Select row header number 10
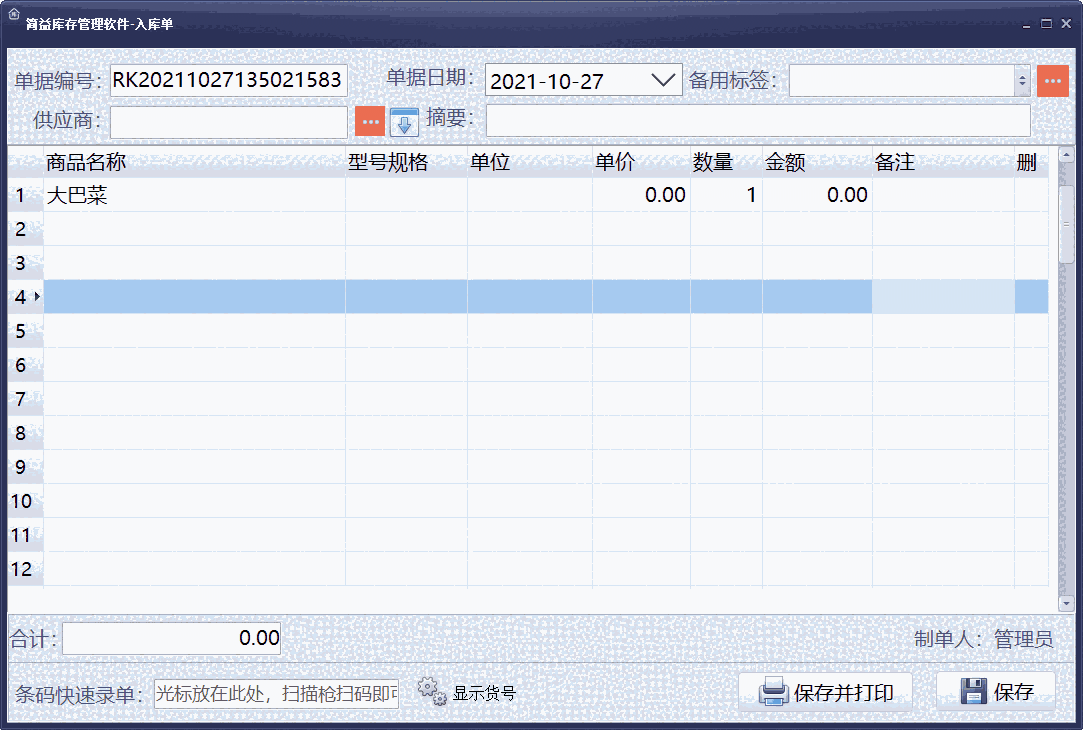Screen dimensions: 1083x730 point(26,501)
